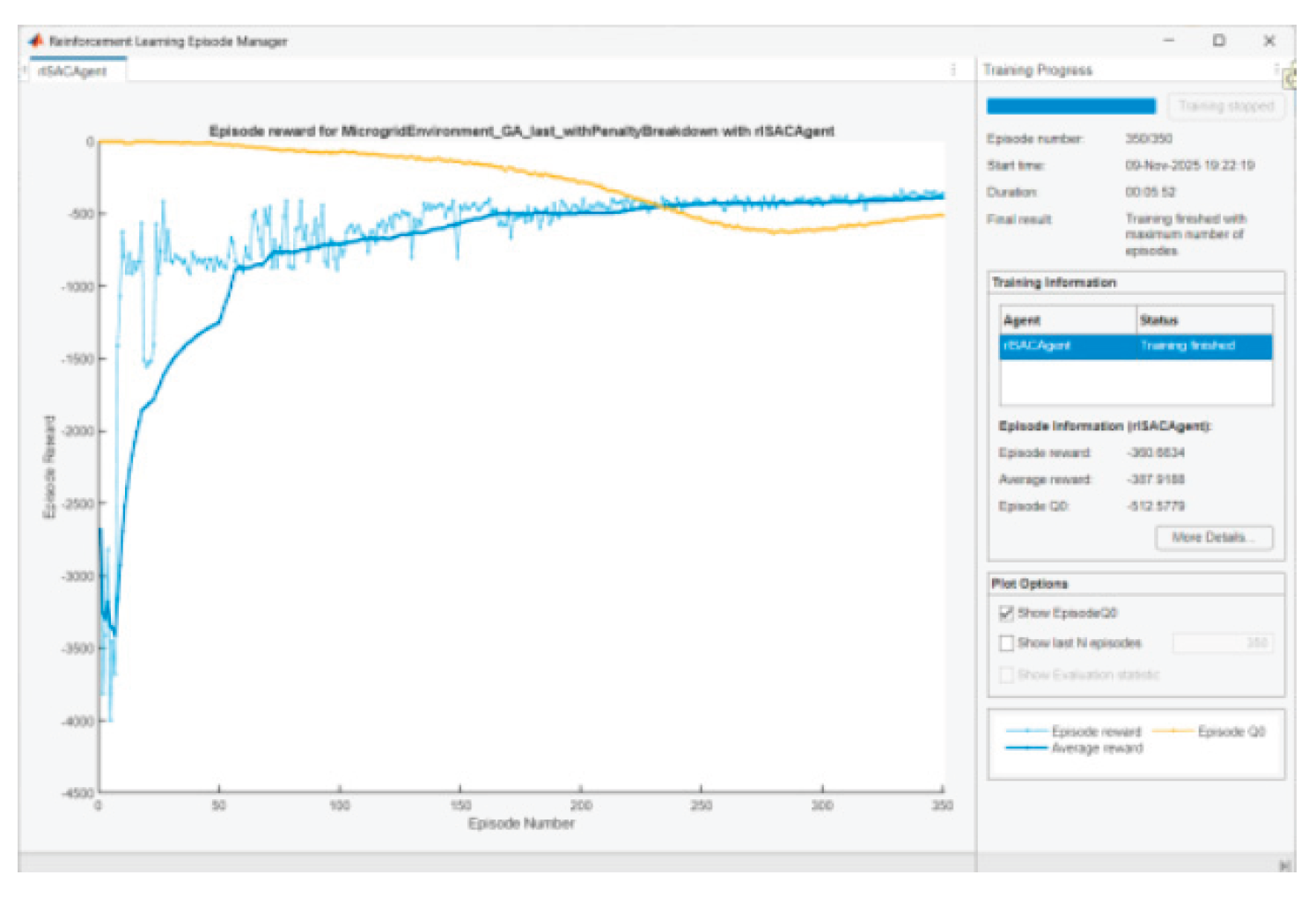The width and height of the screenshot is (1316, 897).
Task: Click the dark blue Average reward legend line
Action: click(x=1026, y=748)
